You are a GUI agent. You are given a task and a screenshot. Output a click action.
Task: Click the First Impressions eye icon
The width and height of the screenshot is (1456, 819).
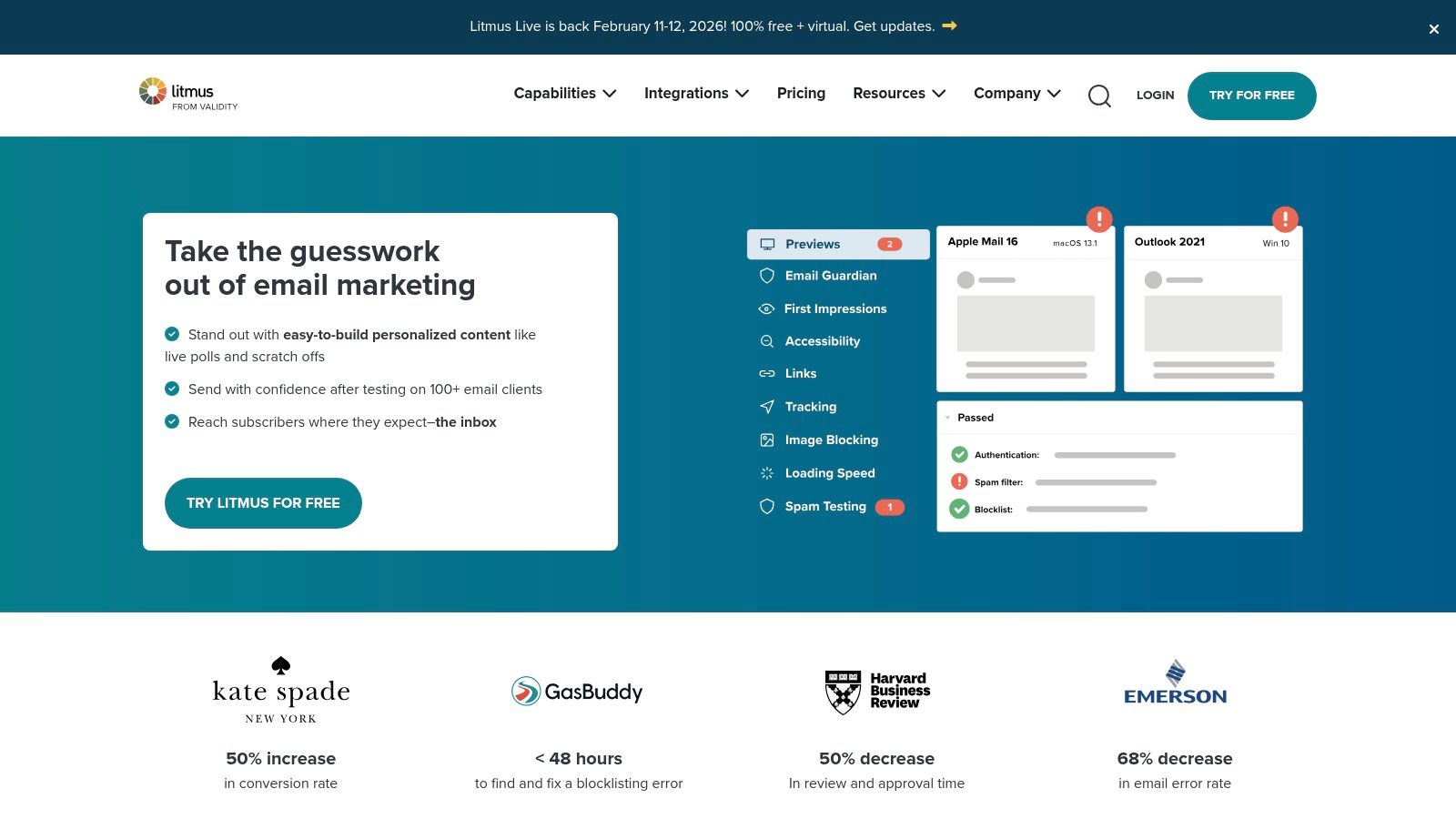coord(767,309)
